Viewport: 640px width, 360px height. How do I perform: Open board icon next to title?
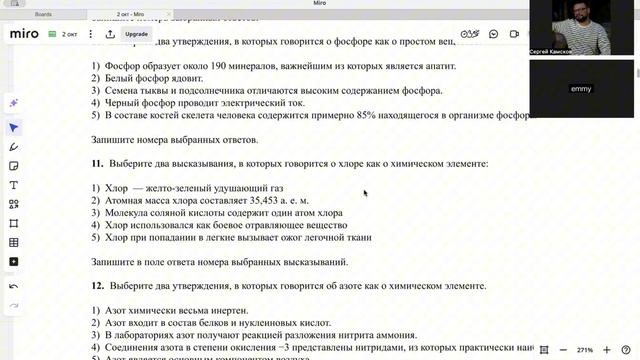click(x=52, y=34)
